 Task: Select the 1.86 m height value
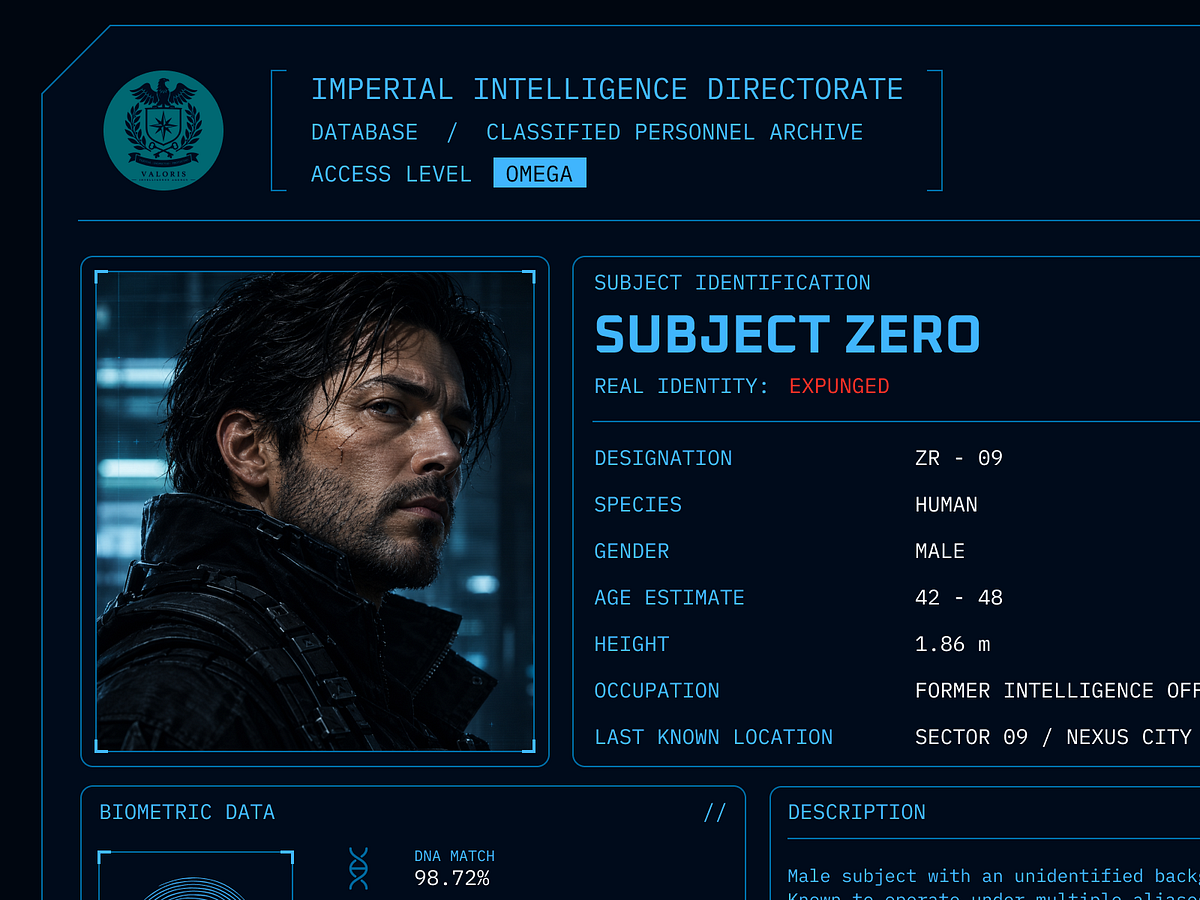click(x=952, y=644)
